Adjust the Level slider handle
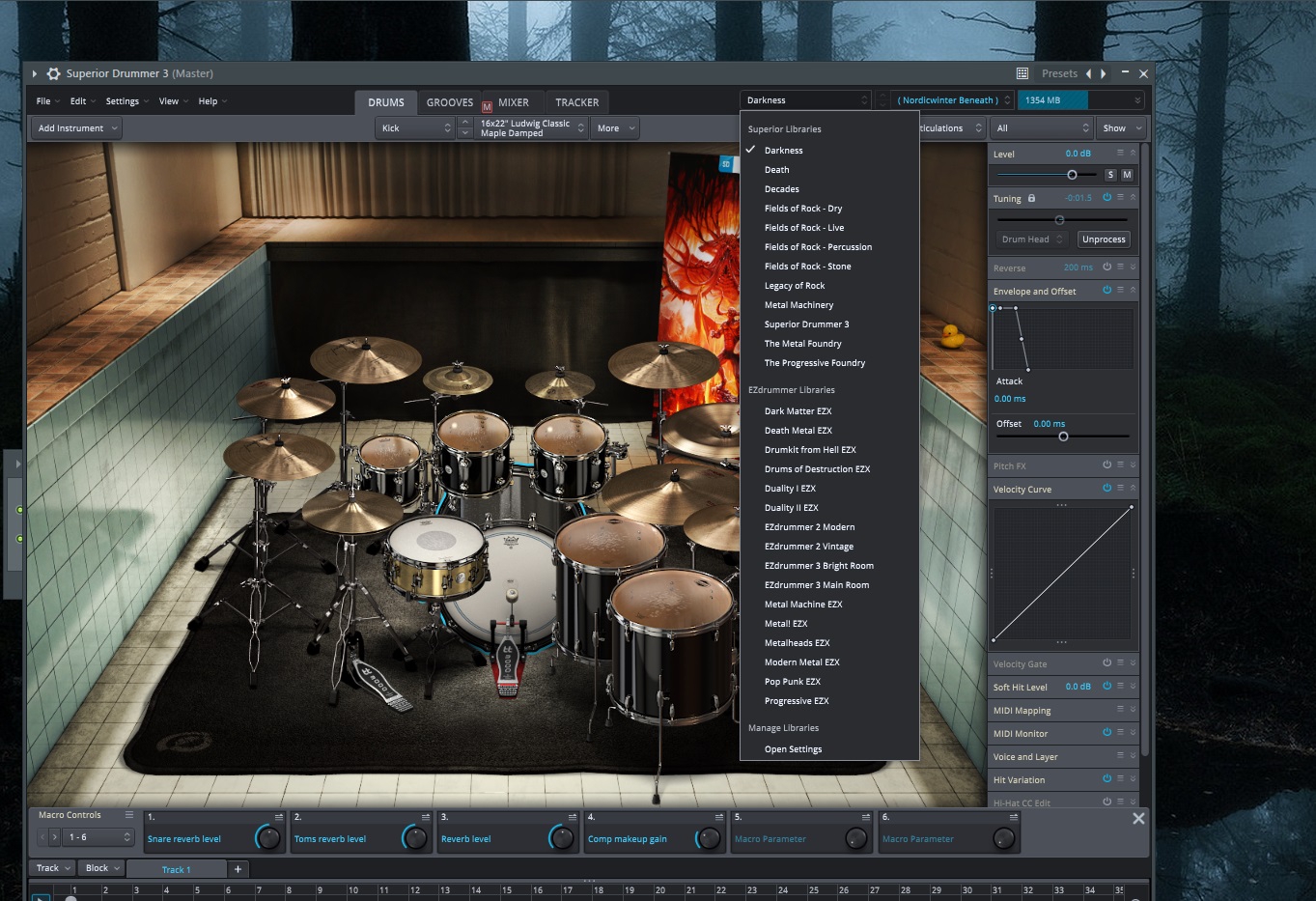The width and height of the screenshot is (1316, 901). [x=1072, y=175]
